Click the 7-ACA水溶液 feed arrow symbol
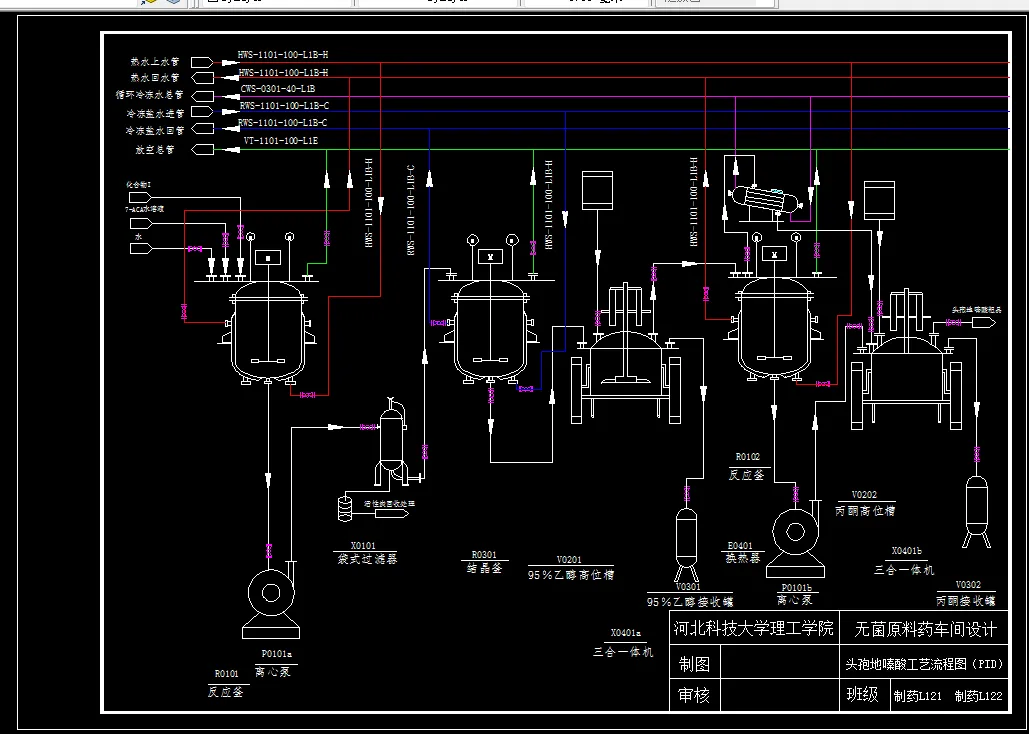Viewport: 1029px width, 734px height. 140,223
